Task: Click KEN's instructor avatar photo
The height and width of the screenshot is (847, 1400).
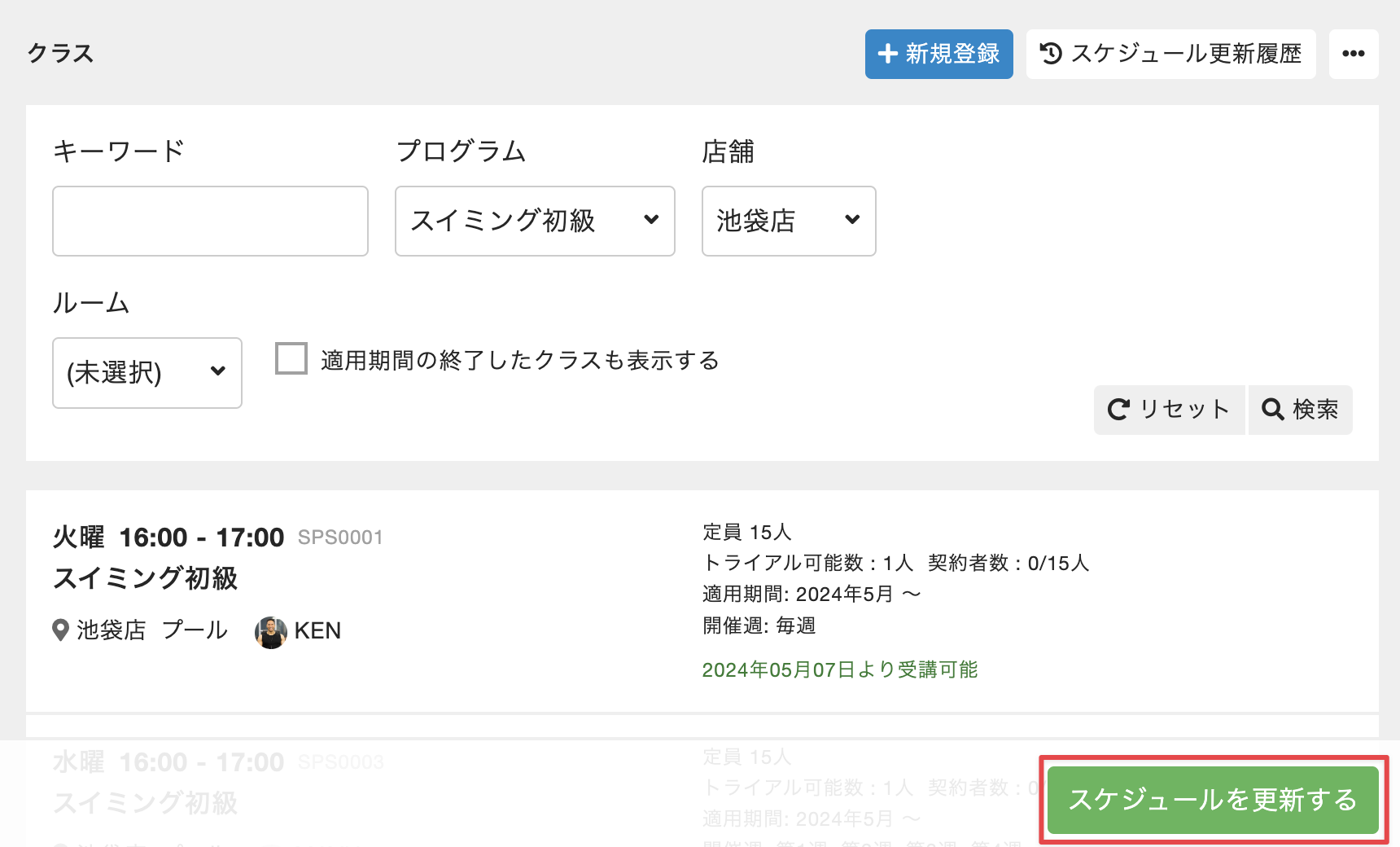Action: click(270, 632)
